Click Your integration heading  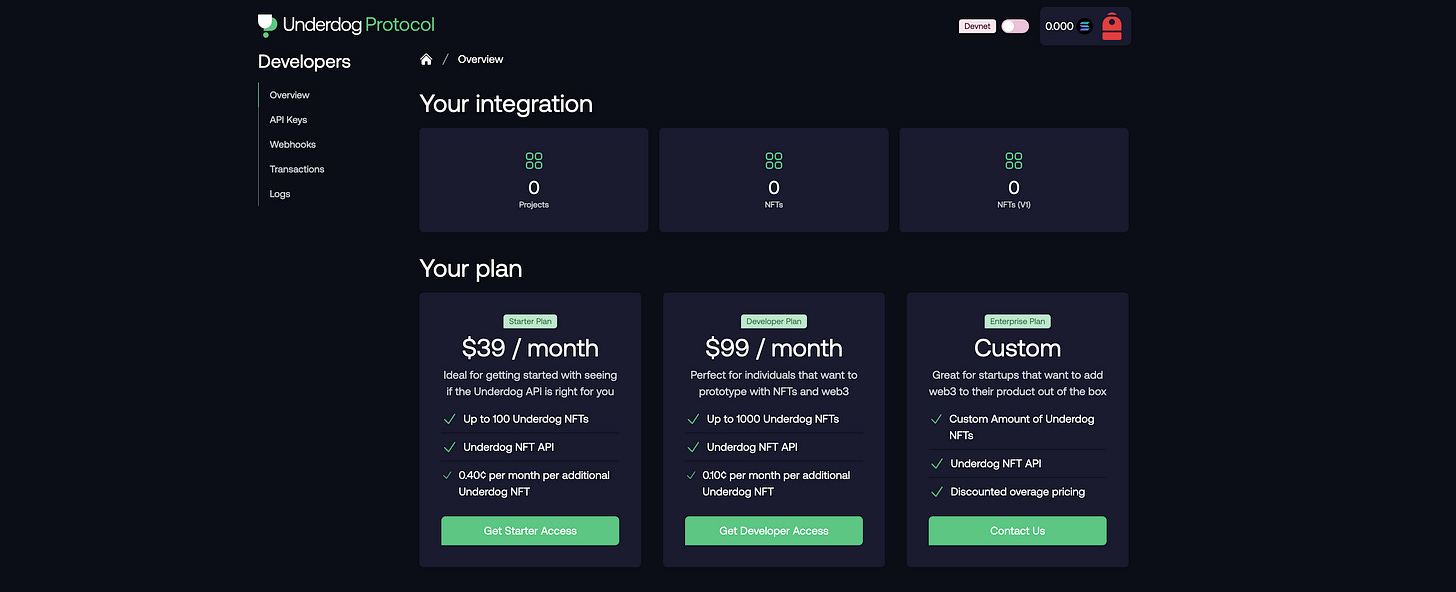coord(506,104)
